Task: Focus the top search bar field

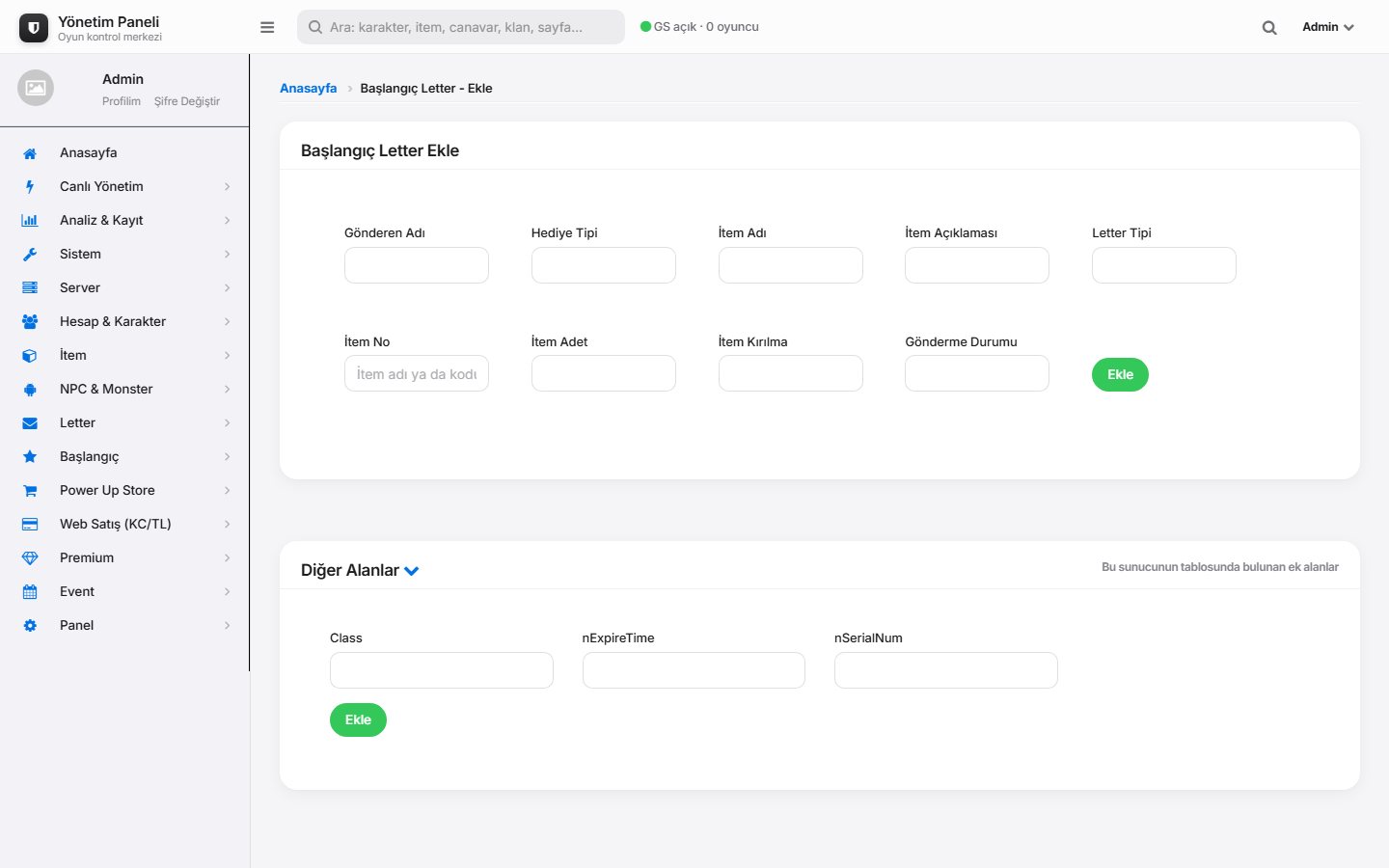Action: pos(461,27)
